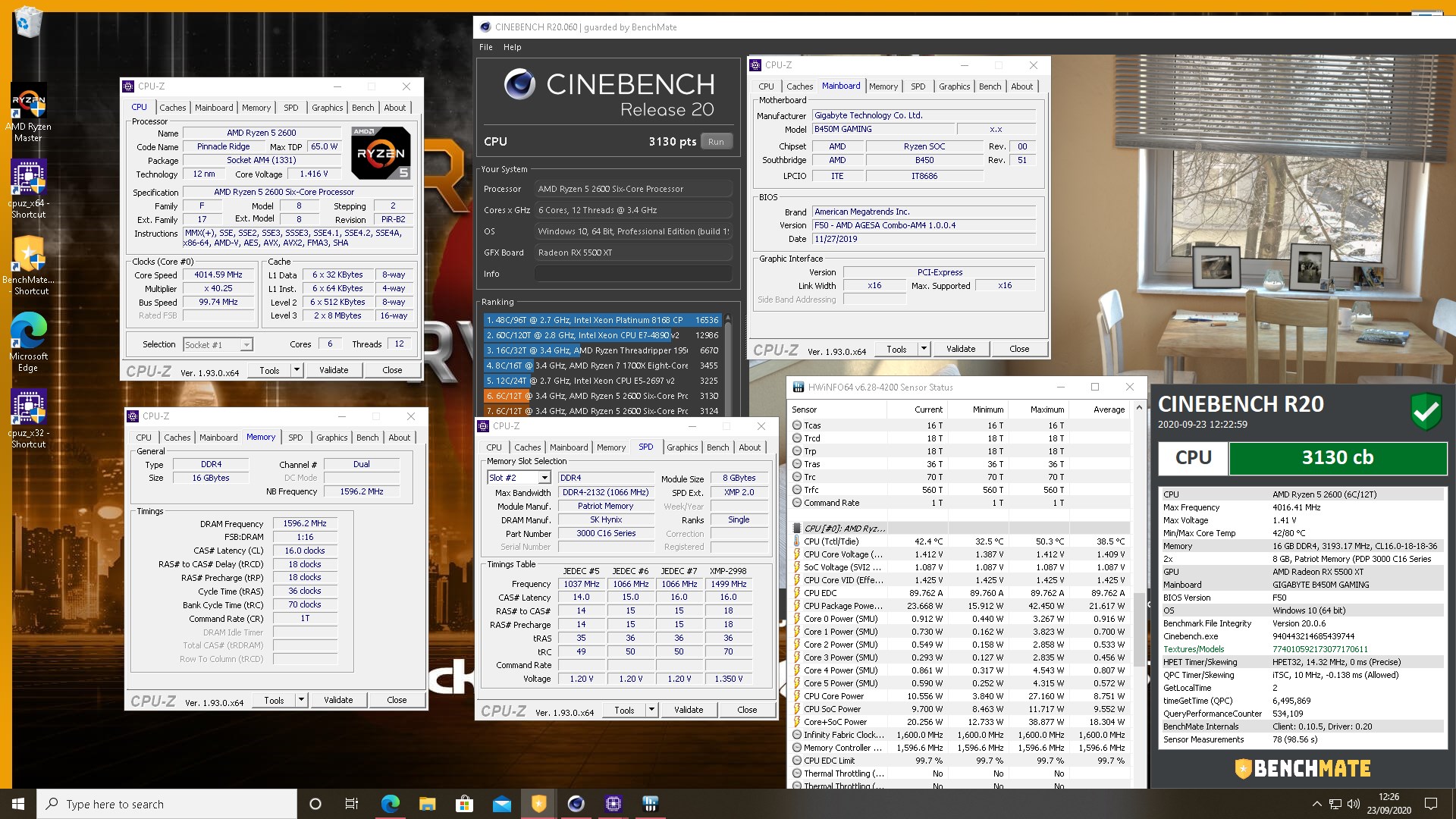Click the Cinebench Info field
The image size is (1456, 819).
point(633,274)
